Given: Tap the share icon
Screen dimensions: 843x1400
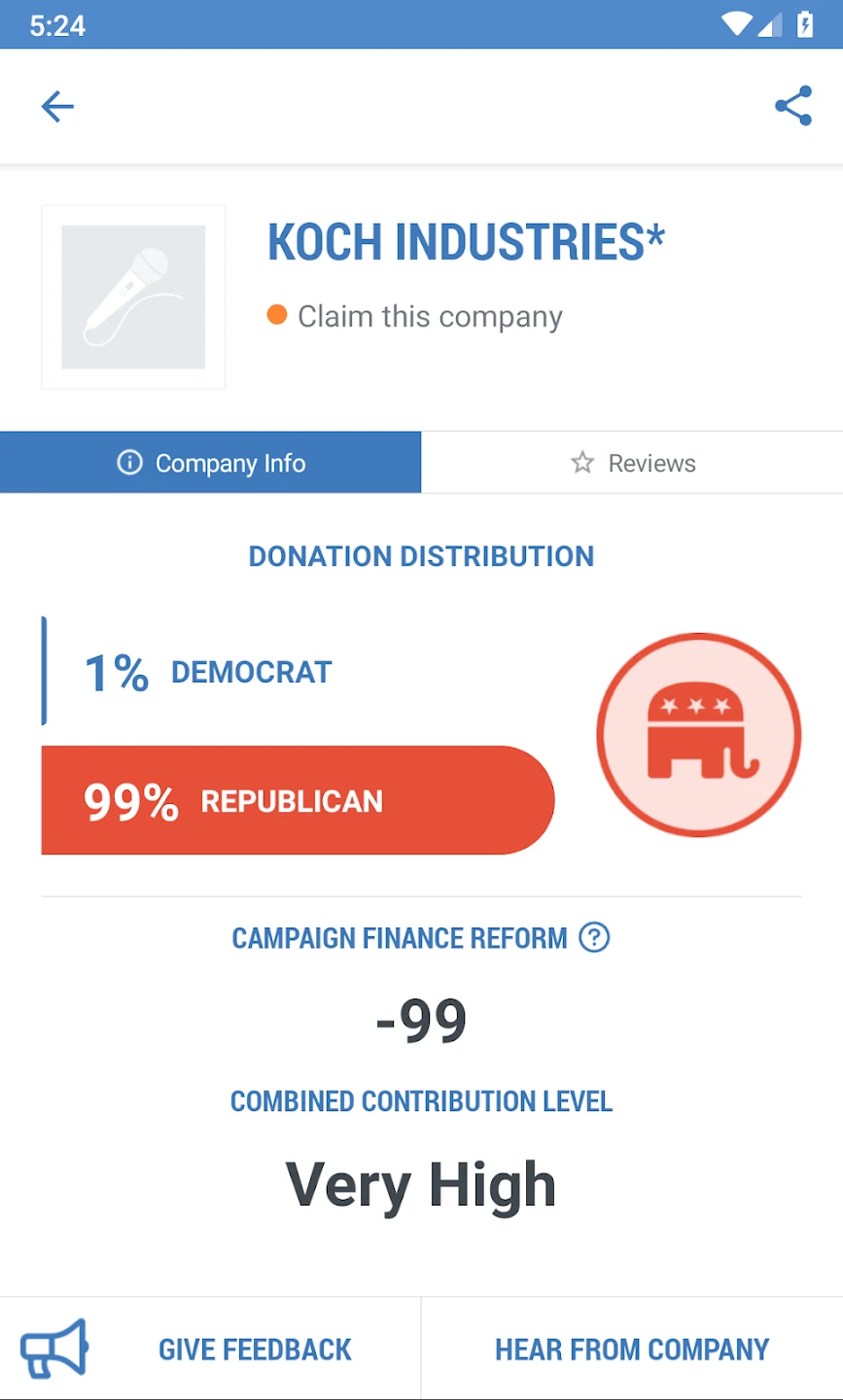Looking at the screenshot, I should (793, 106).
